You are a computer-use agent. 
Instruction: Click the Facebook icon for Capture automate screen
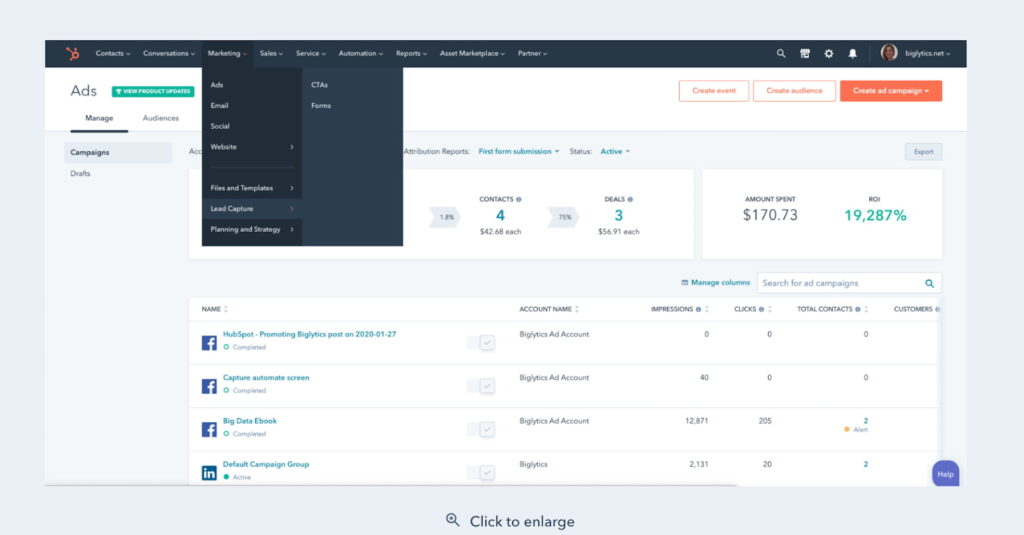(x=209, y=386)
